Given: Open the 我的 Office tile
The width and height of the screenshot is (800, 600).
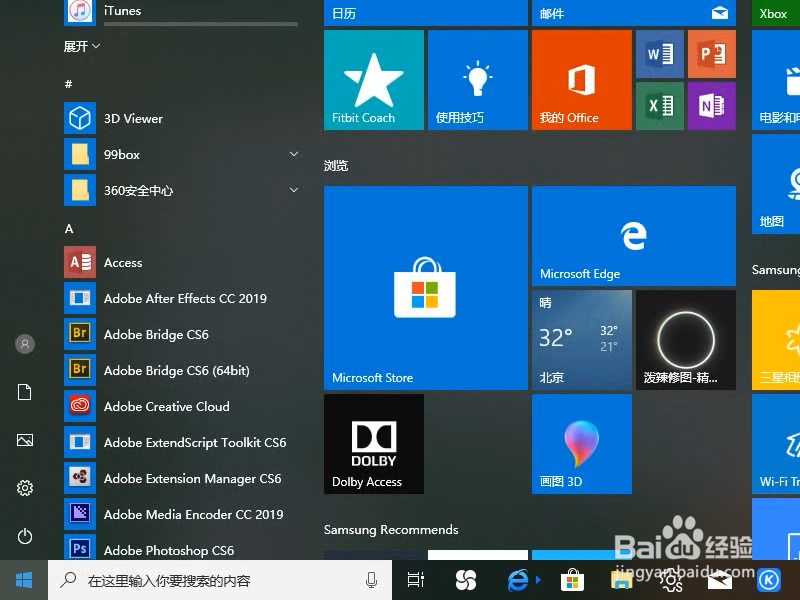Looking at the screenshot, I should coord(582,80).
